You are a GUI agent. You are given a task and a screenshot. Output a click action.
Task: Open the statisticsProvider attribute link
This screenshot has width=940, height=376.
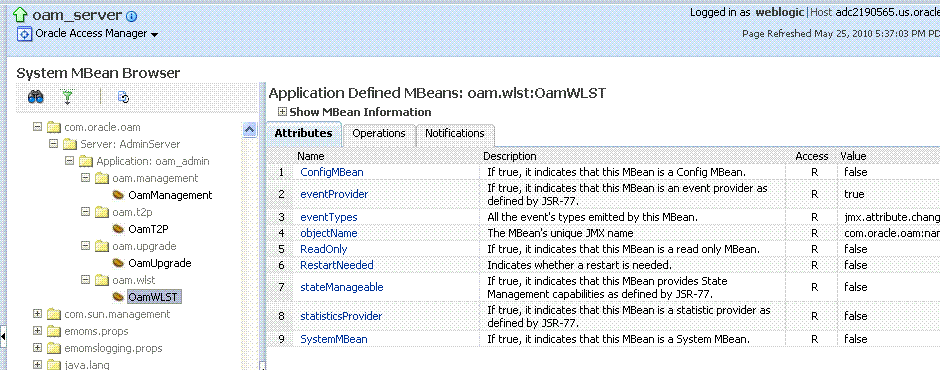click(x=341, y=316)
